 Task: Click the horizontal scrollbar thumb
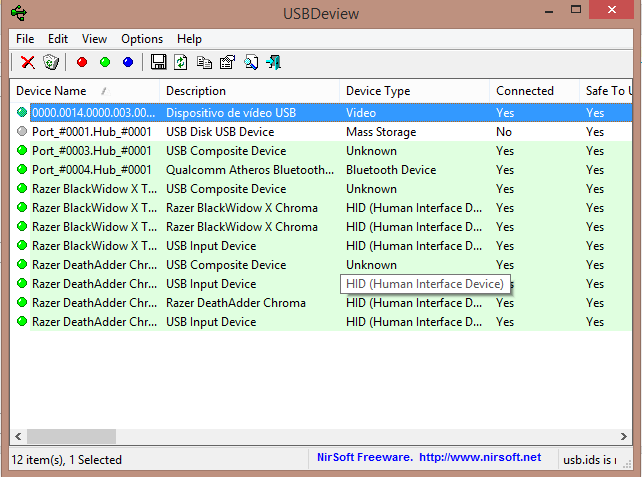tap(71, 436)
